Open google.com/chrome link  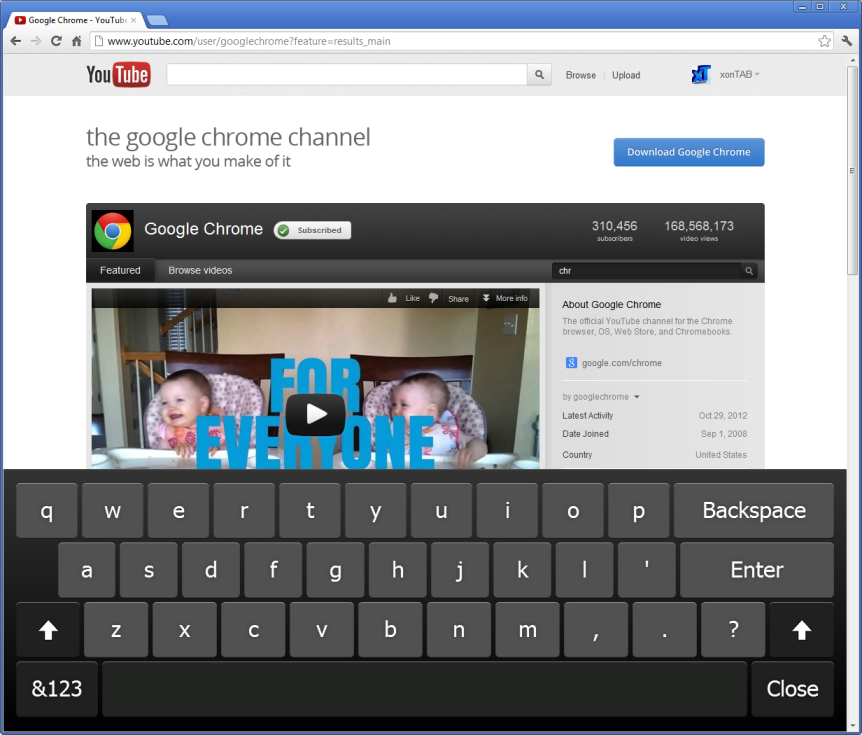click(x=622, y=363)
